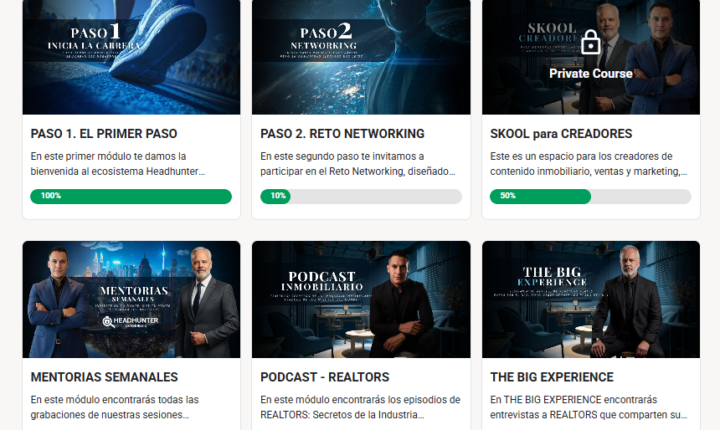The height and width of the screenshot is (430, 720).
Task: Click the PASO 2. RETO NETWORKING title
Action: pos(342,134)
